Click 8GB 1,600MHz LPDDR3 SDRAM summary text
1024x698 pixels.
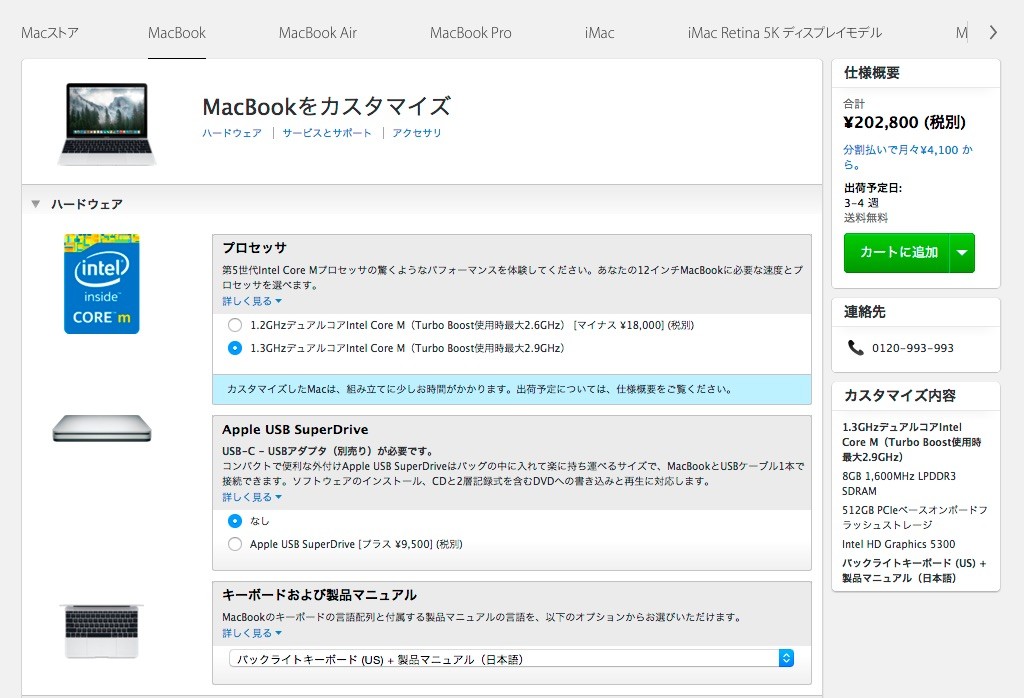coord(899,484)
